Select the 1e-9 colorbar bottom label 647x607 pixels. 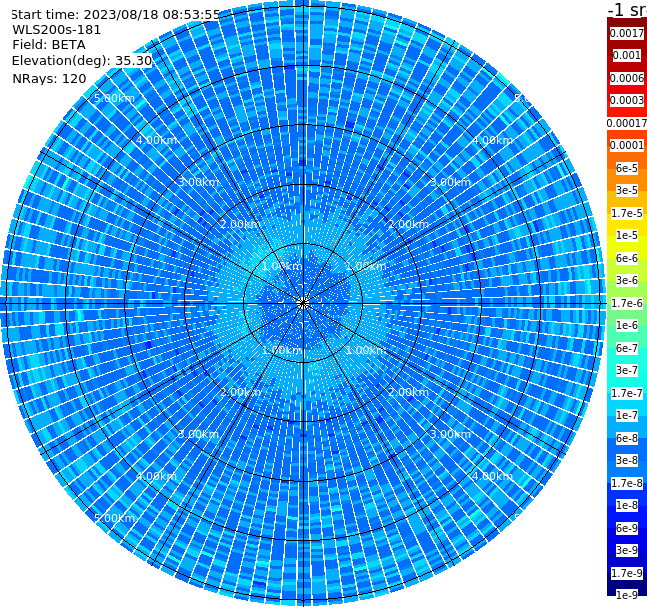tap(627, 595)
